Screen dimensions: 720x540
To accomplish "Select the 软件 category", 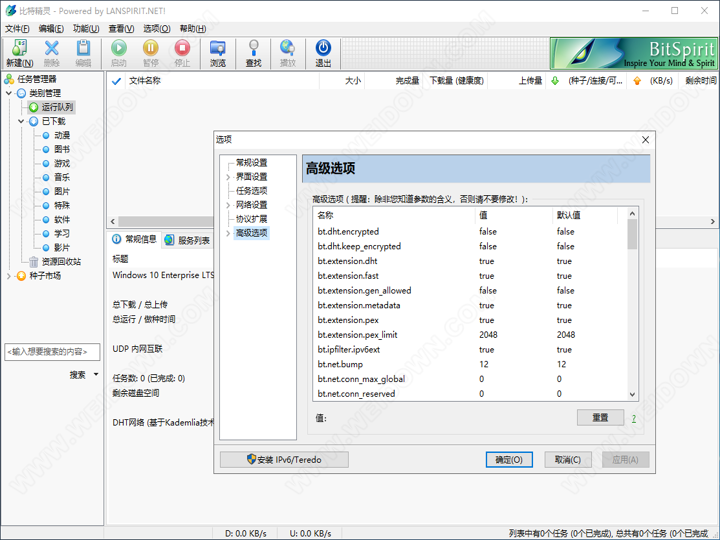I will pos(62,219).
